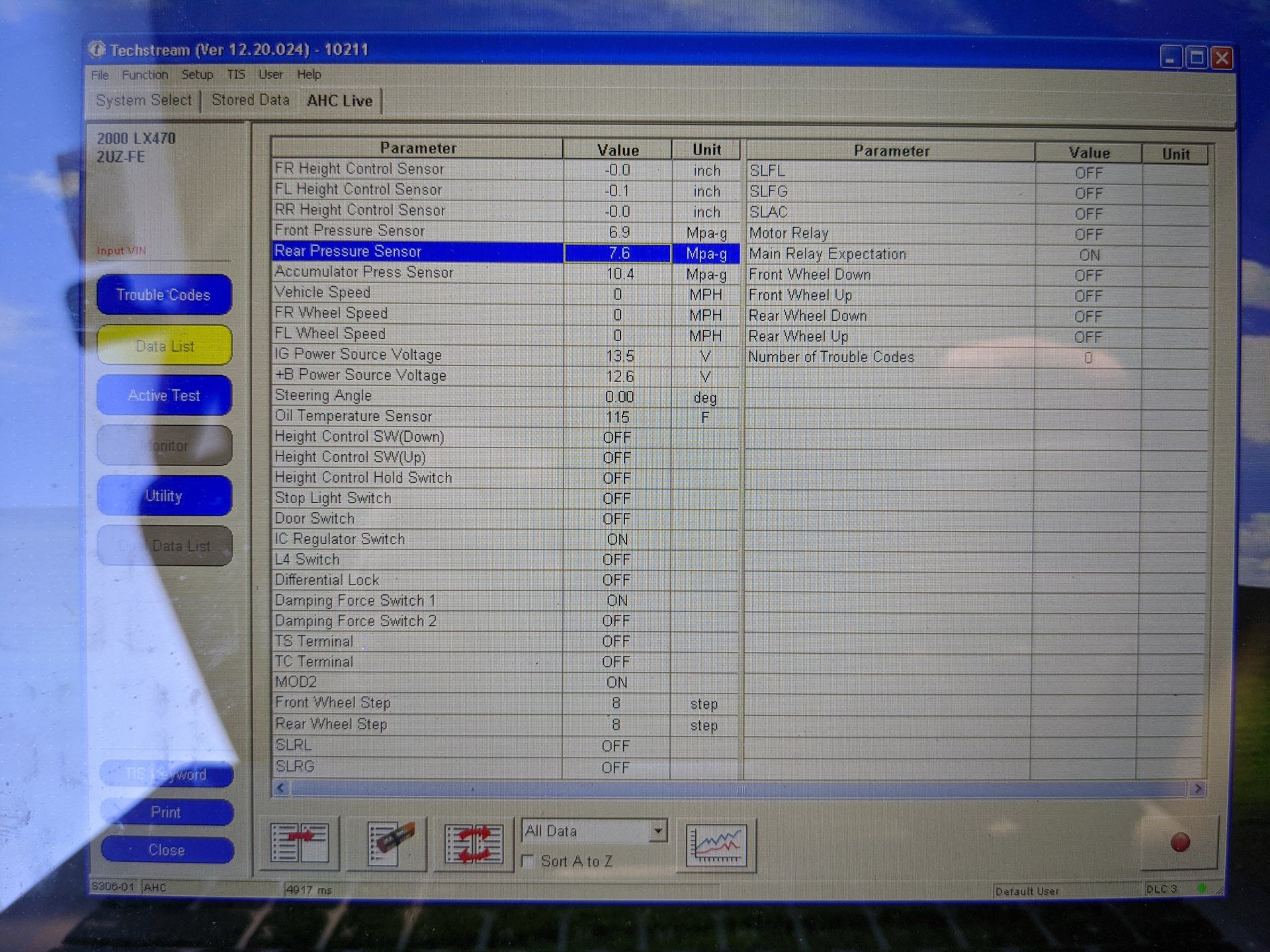Switch to the Stored Data tab
The height and width of the screenshot is (952, 1270).
click(250, 100)
